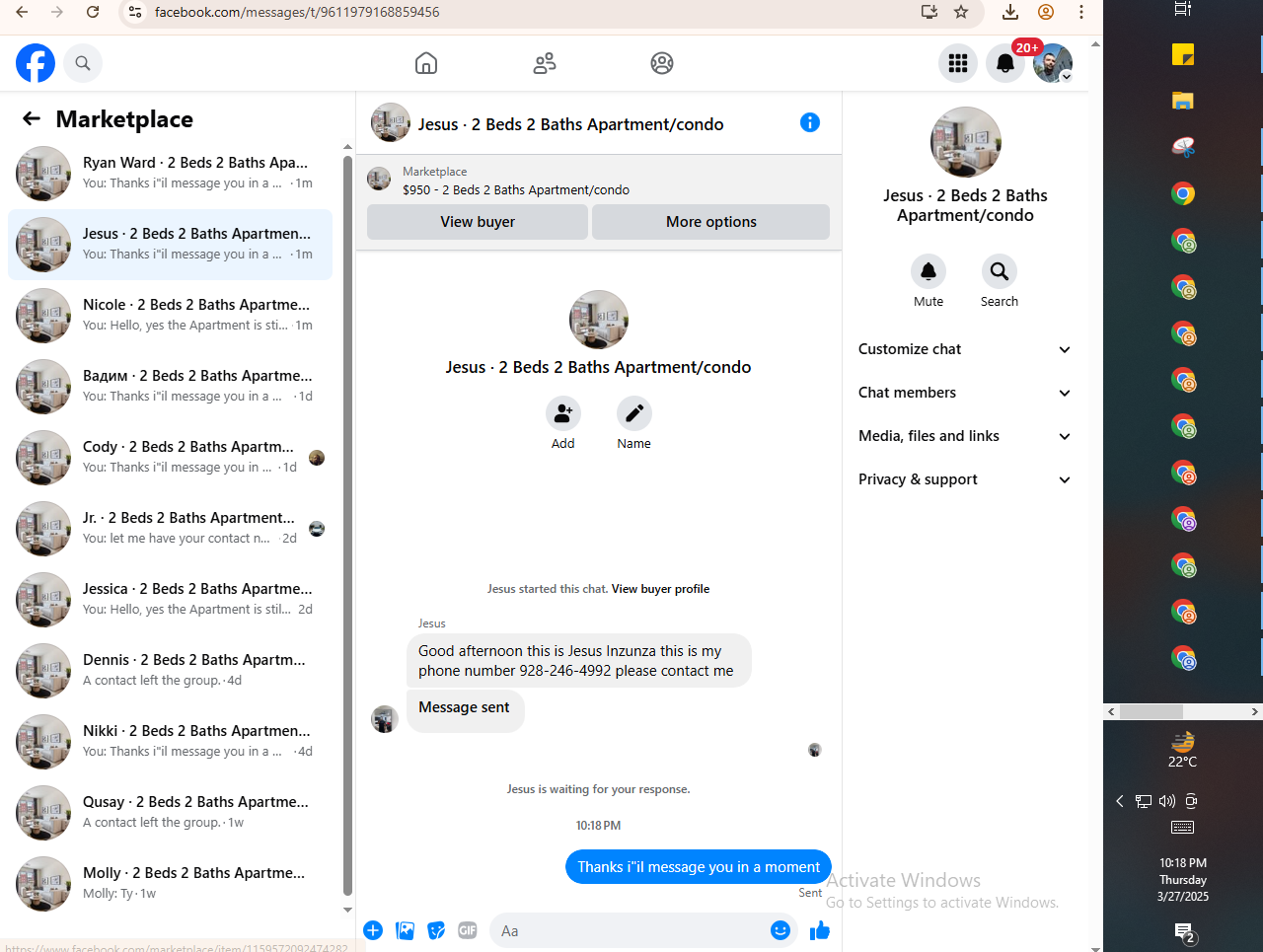Open the $950 2 Beds listing header
This screenshot has height=952, width=1263.
pyautogui.click(x=598, y=181)
